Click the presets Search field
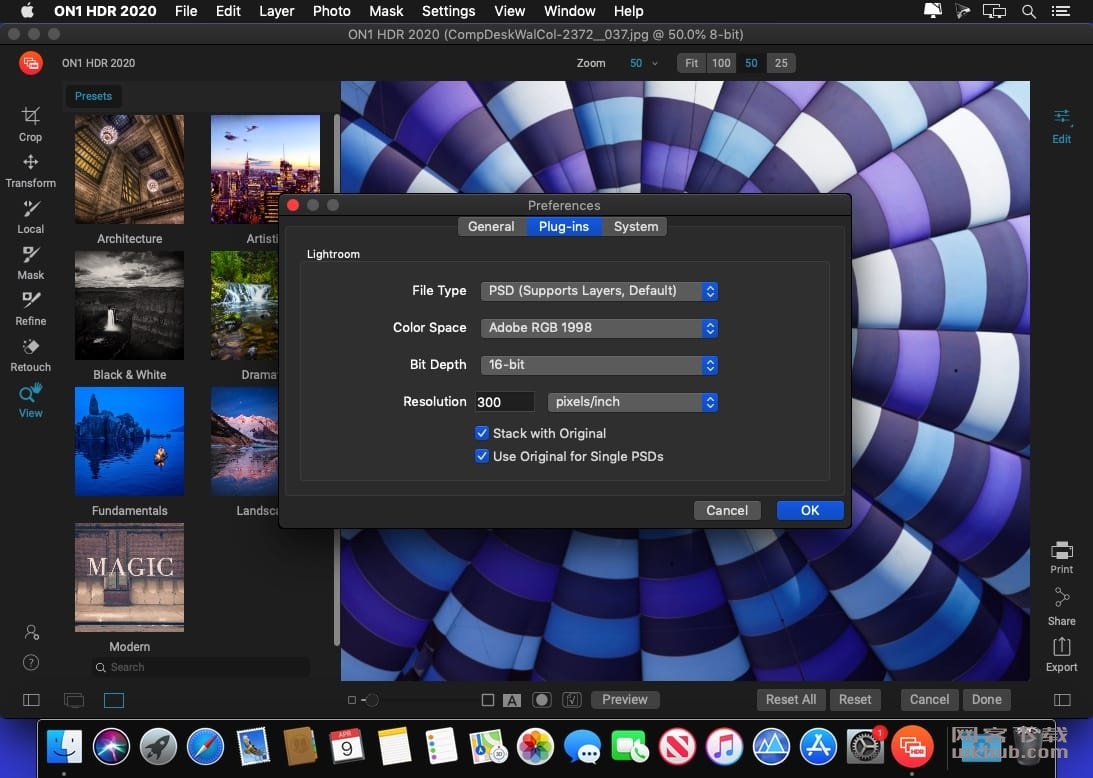Screen dimensions: 1093x778 pos(200,667)
